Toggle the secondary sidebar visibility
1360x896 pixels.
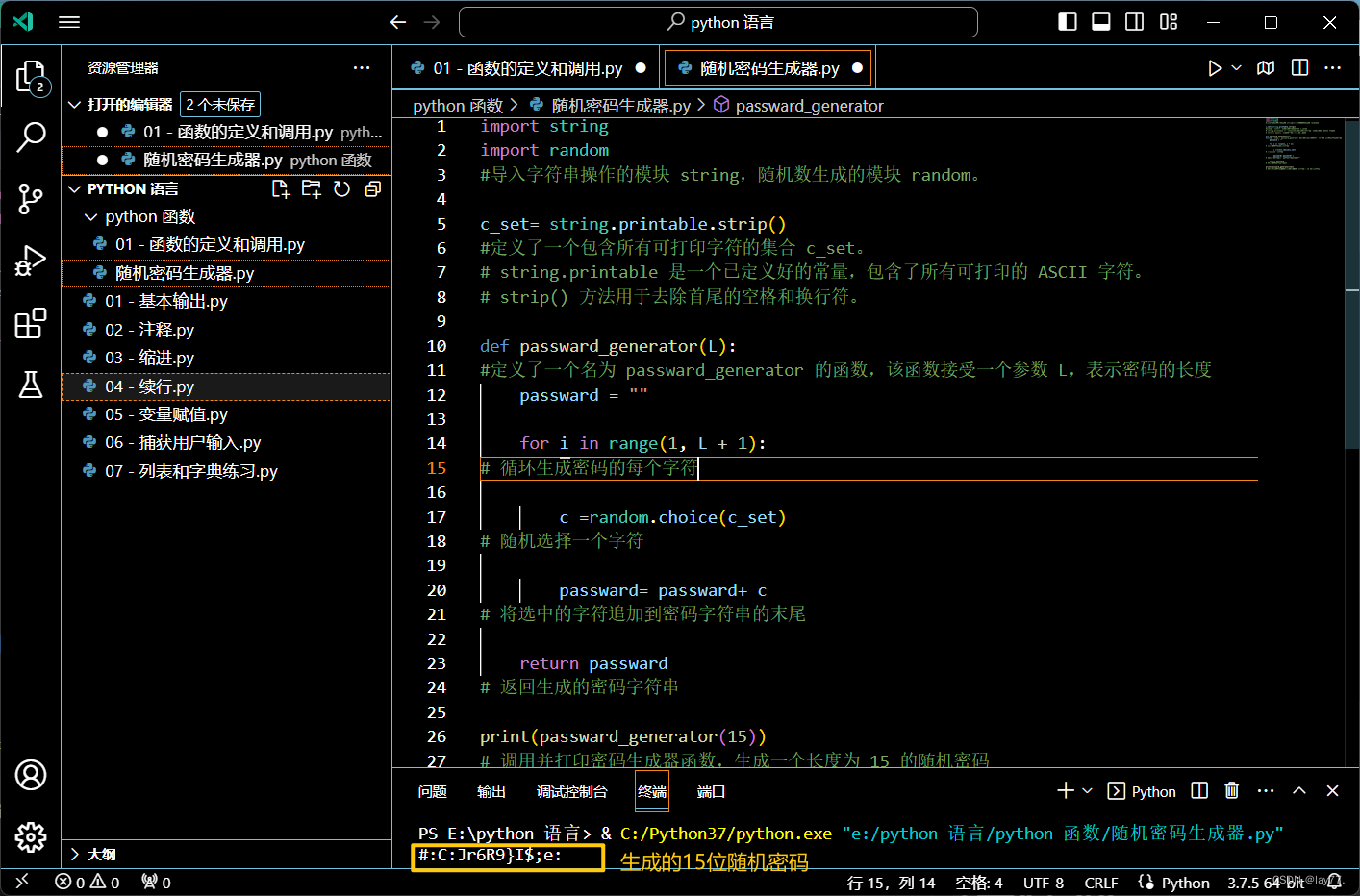point(1133,21)
